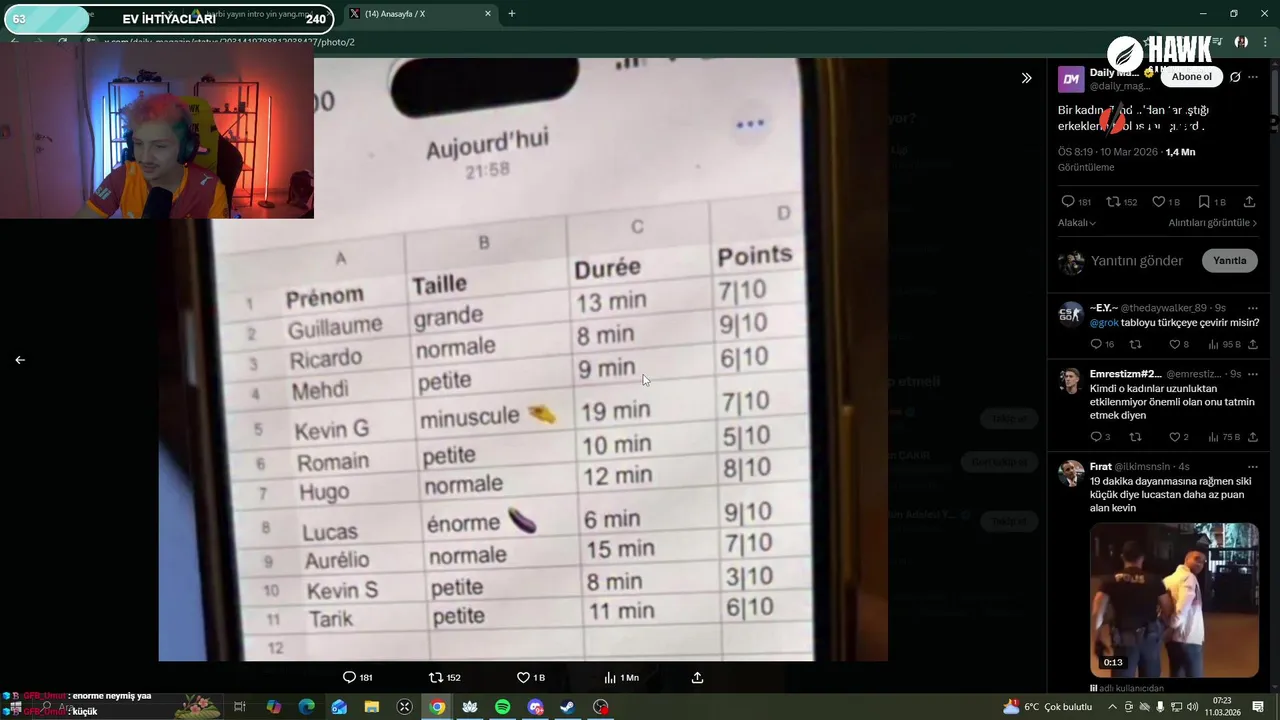Screen dimensions: 1280x720
Task: Open more options on E.Y. reply
Action: coord(1252,308)
